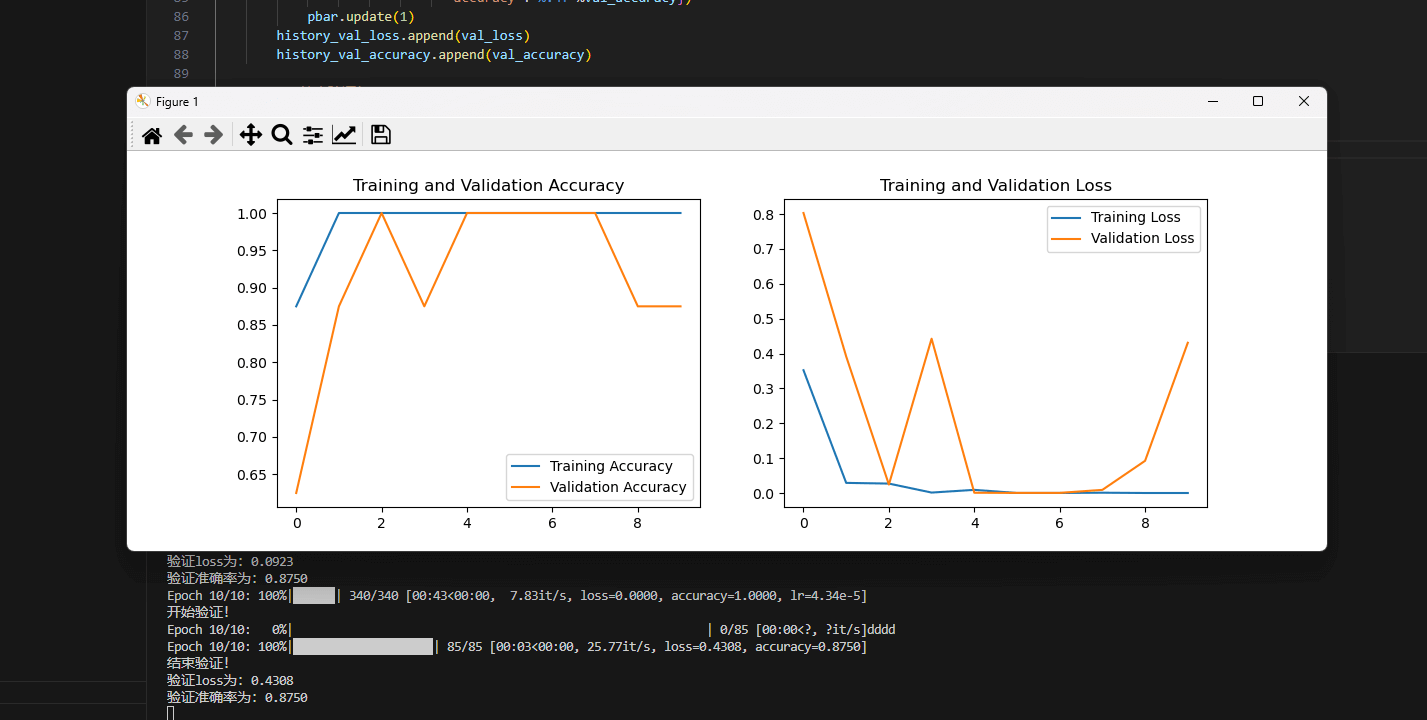
Task: Click the 85/85 validation progress bar in the terminal
Action: [364, 647]
